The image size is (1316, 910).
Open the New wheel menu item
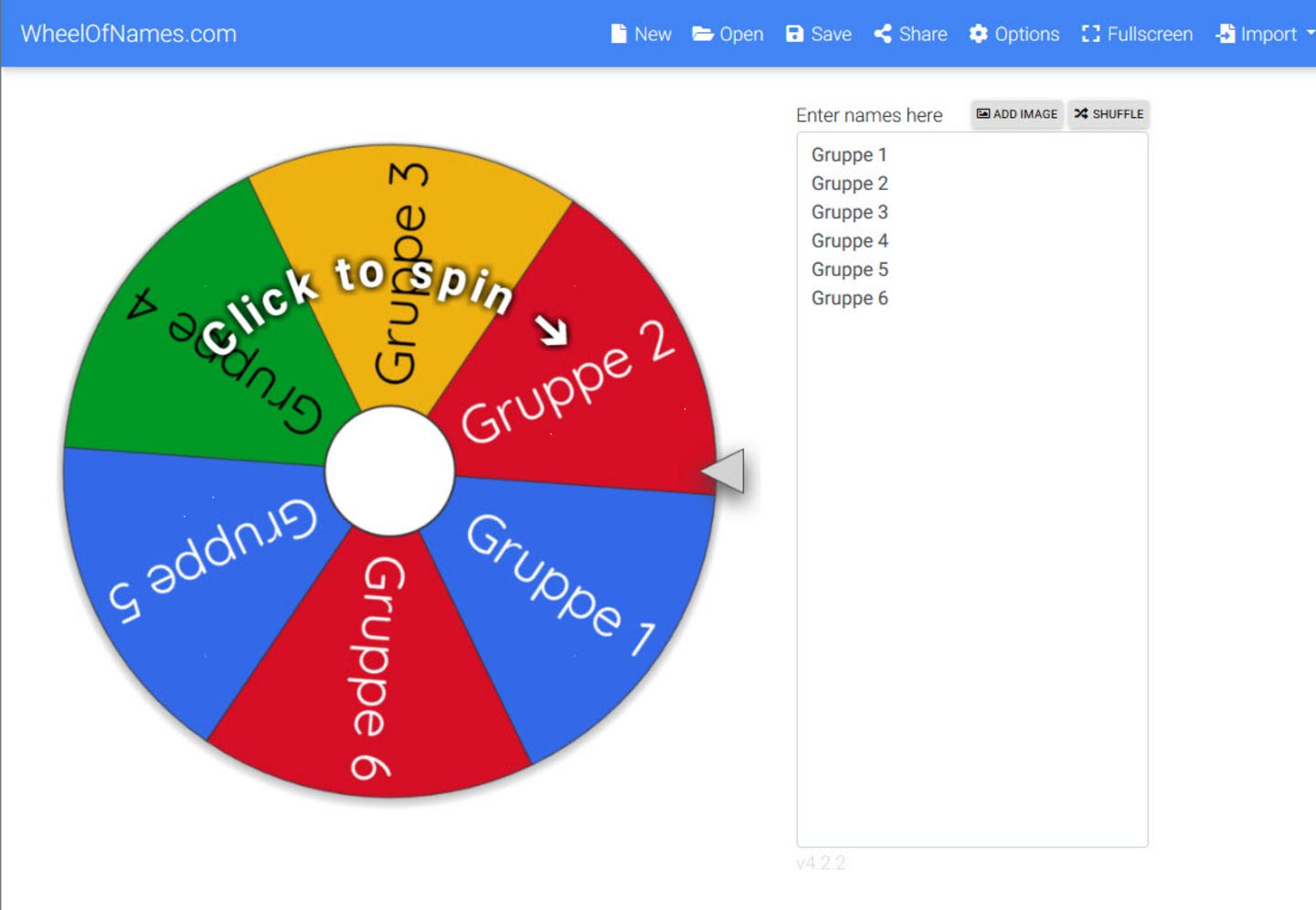coord(642,34)
